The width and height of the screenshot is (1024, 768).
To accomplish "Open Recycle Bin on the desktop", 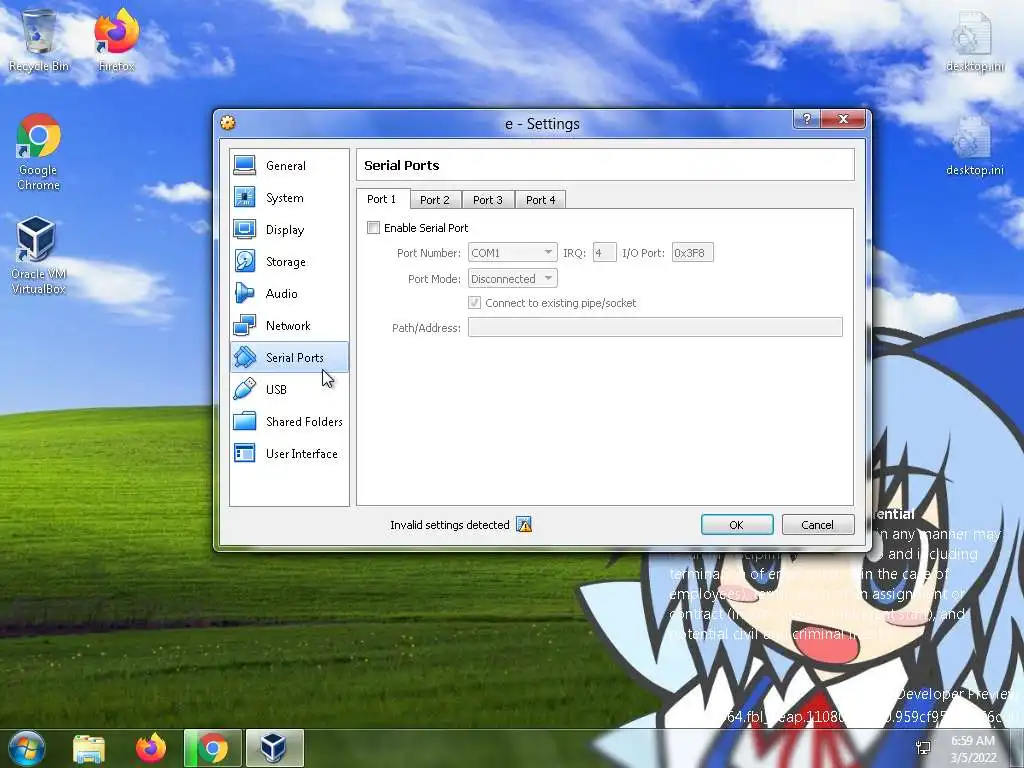I will pyautogui.click(x=39, y=40).
